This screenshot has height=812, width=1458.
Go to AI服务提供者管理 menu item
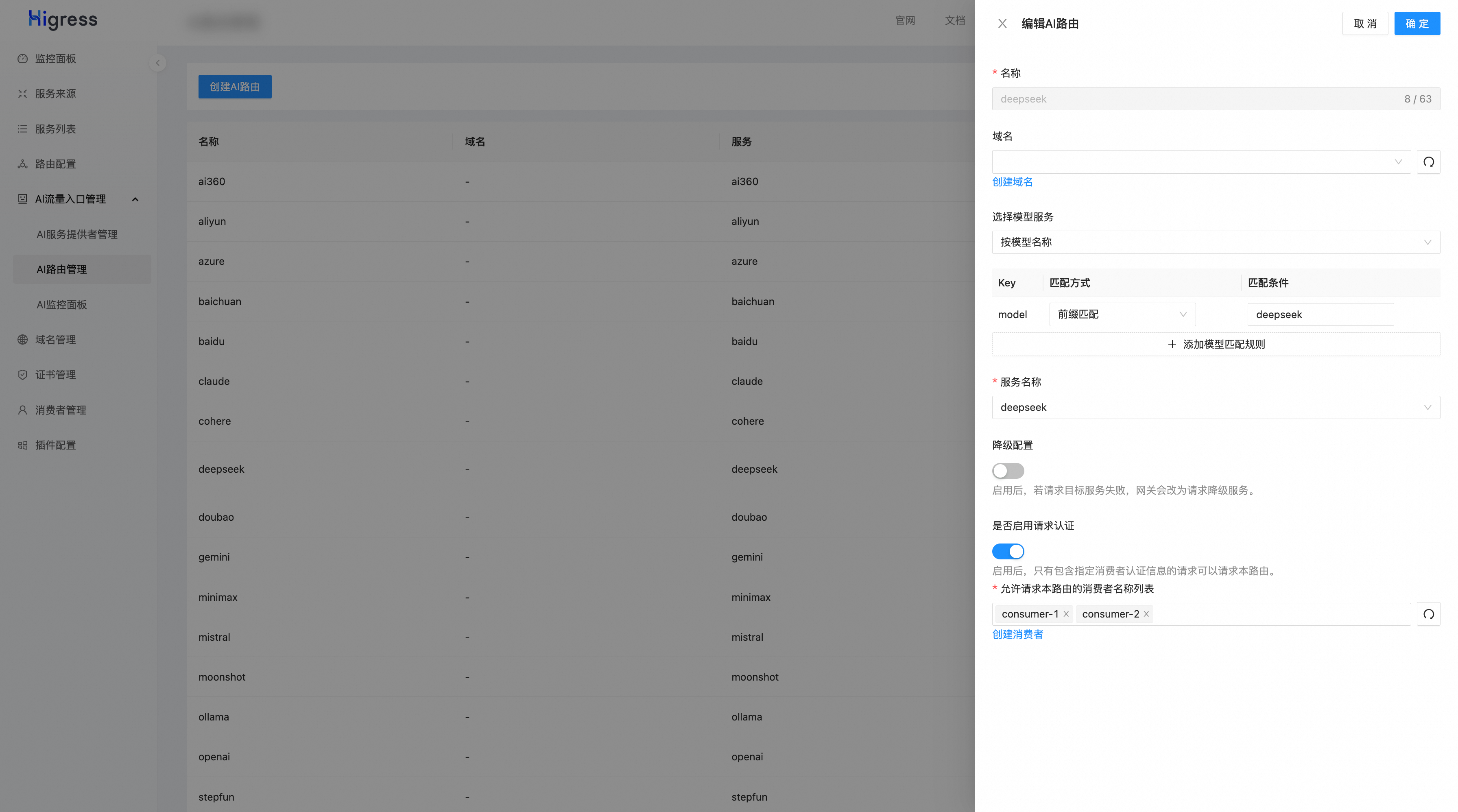(x=77, y=234)
